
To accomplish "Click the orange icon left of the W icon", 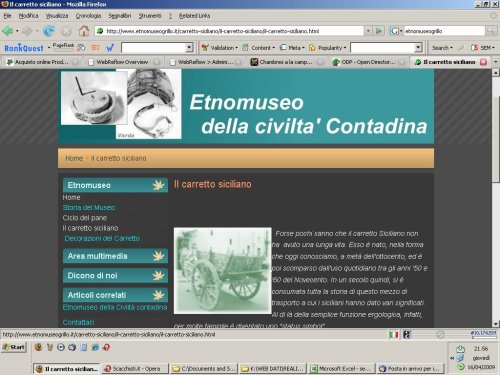I will (x=95, y=48).
